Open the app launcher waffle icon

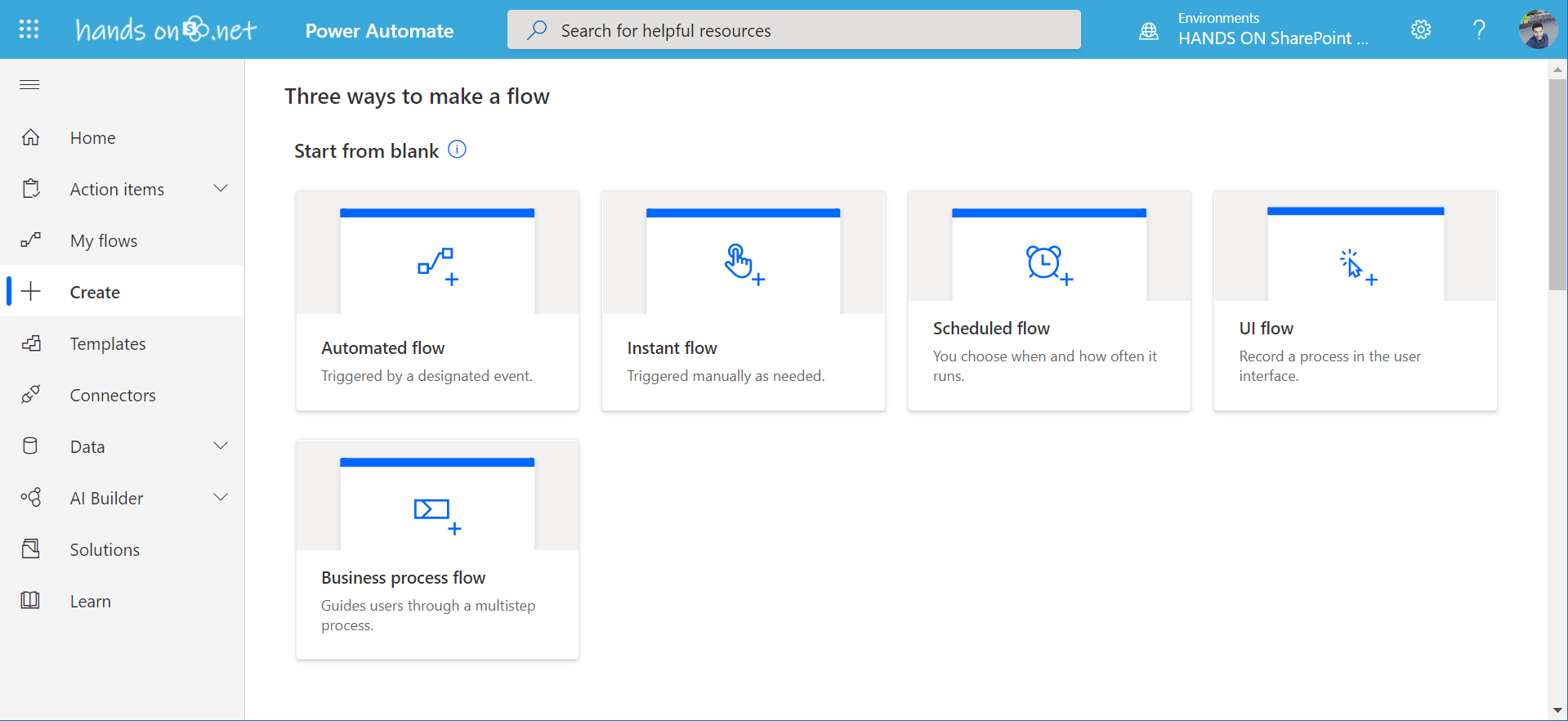click(x=29, y=30)
